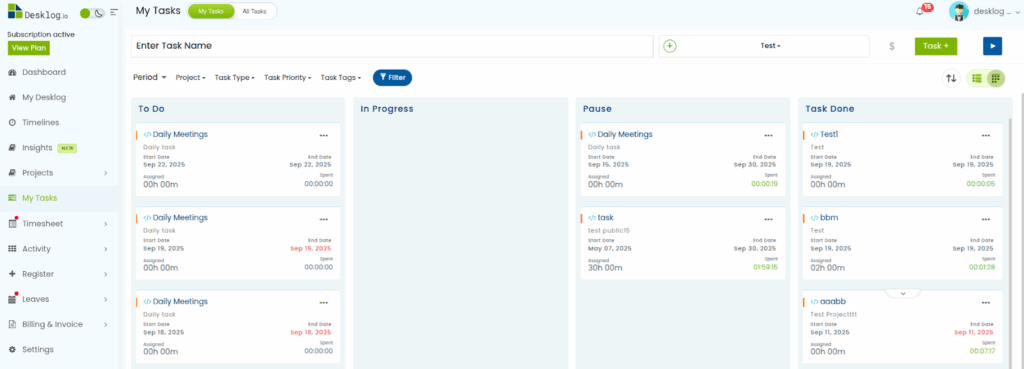Click the blue play timer button
This screenshot has height=369, width=1024.
[x=992, y=46]
